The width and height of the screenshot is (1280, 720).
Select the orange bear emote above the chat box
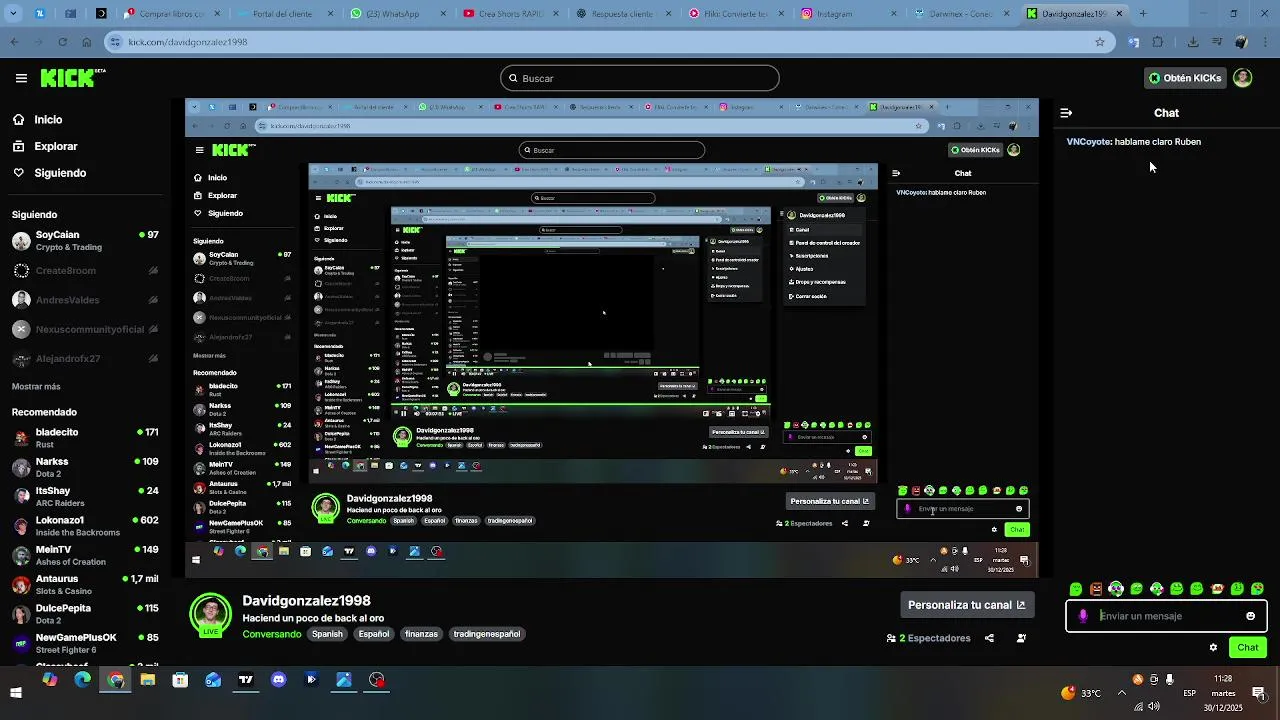coord(1096,589)
